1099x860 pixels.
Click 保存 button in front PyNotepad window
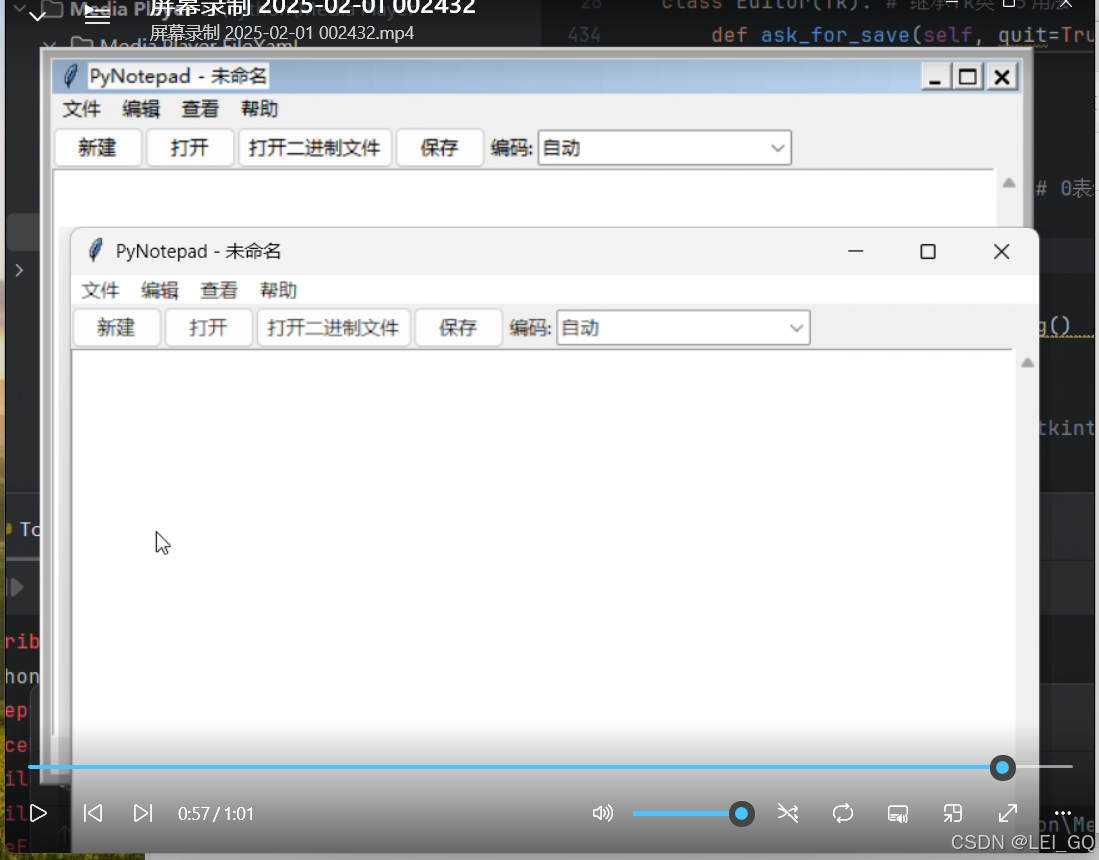click(x=458, y=327)
